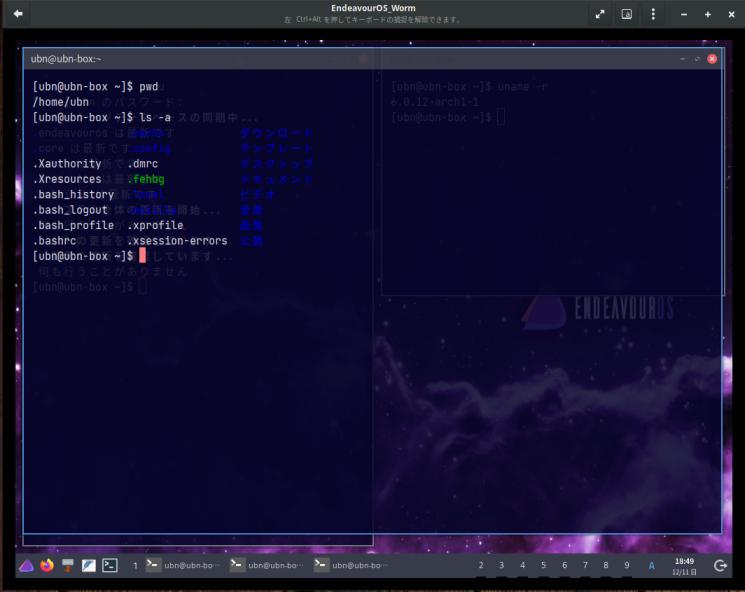Minimize the ubn@ubn-box terminal window
Image resolution: width=745 pixels, height=592 pixels.
pos(683,59)
